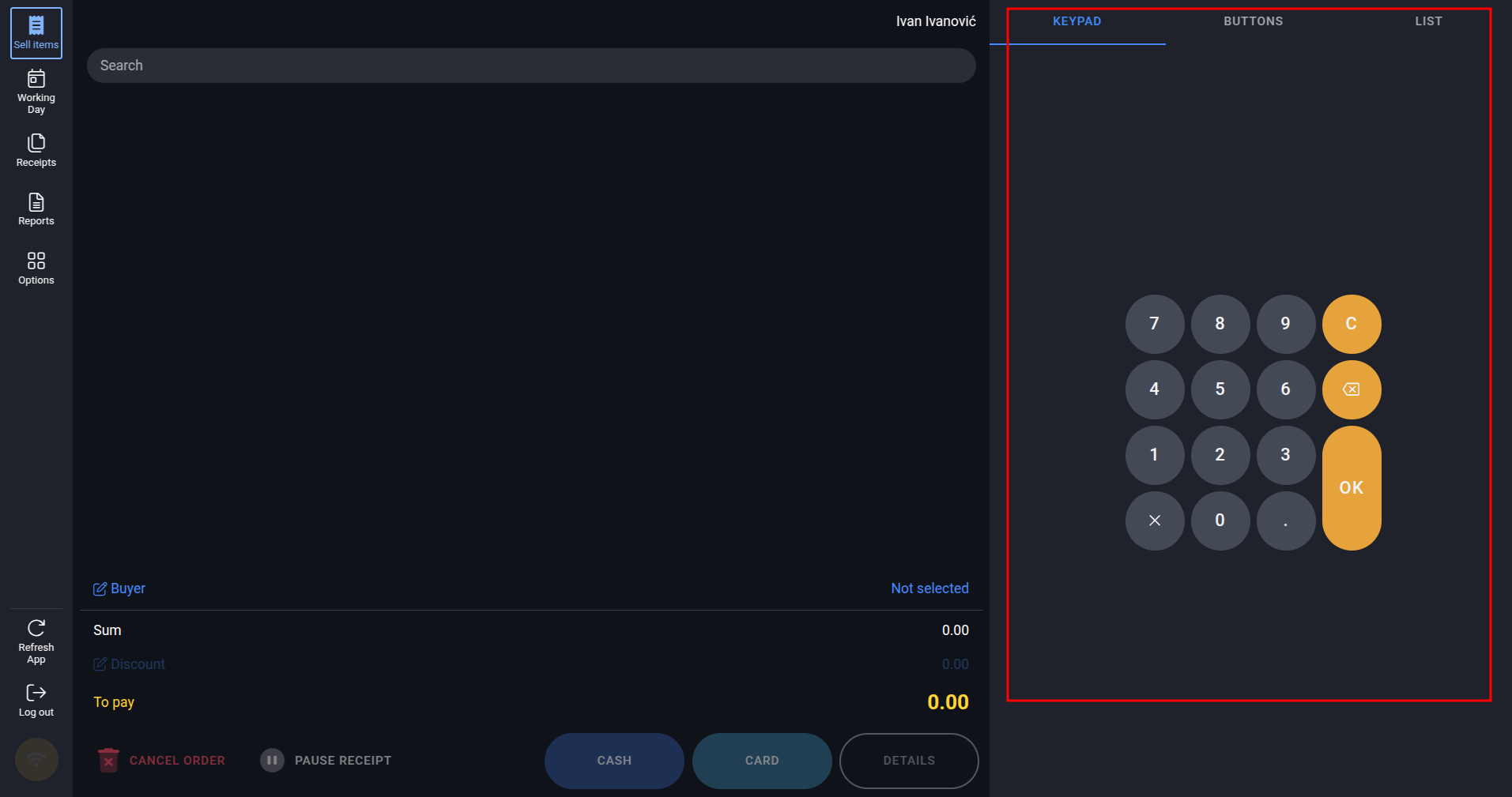Pay with the Cash button
This screenshot has width=1512, height=797.
(x=614, y=761)
